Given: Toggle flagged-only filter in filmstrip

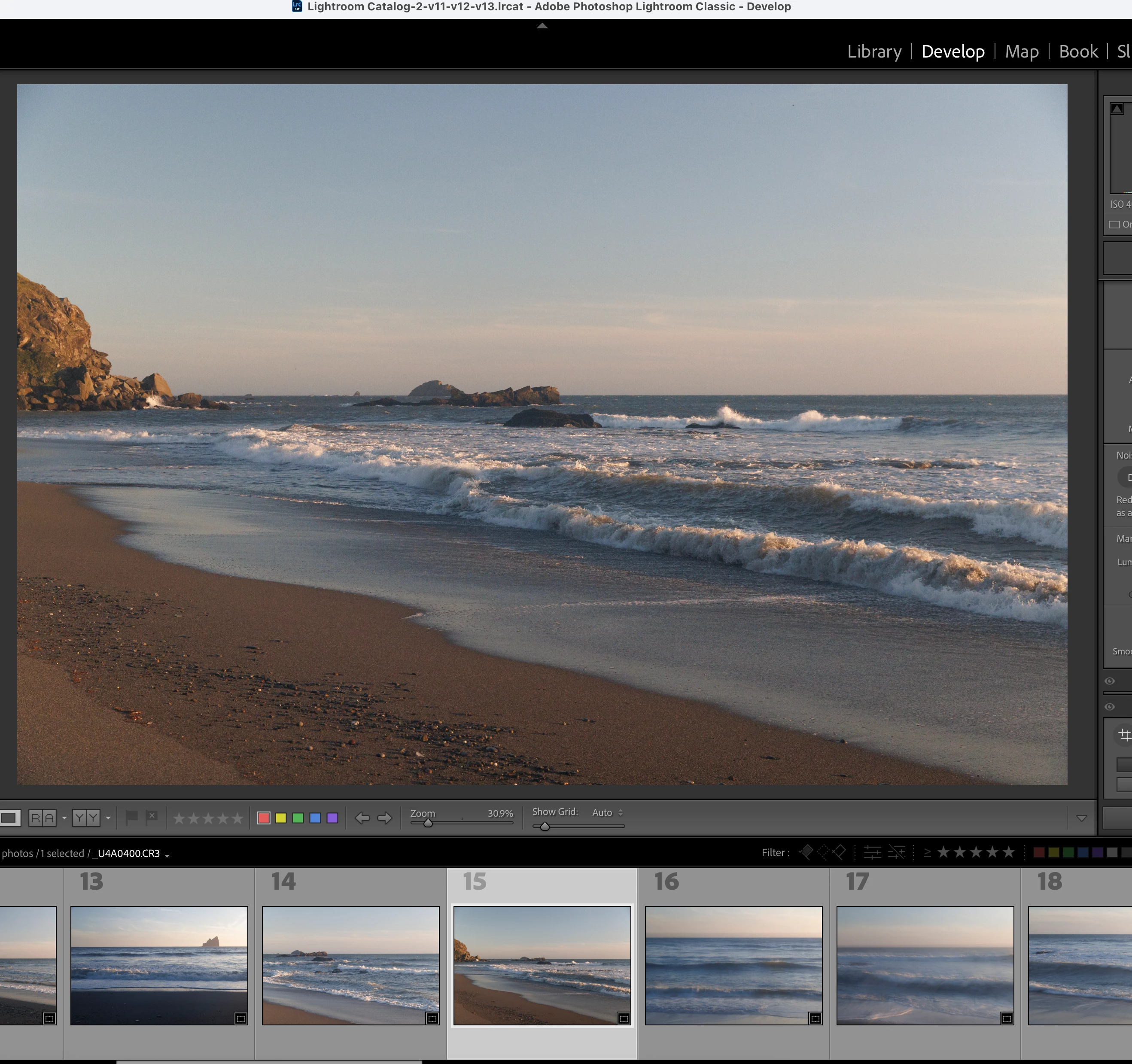Looking at the screenshot, I should coord(806,852).
